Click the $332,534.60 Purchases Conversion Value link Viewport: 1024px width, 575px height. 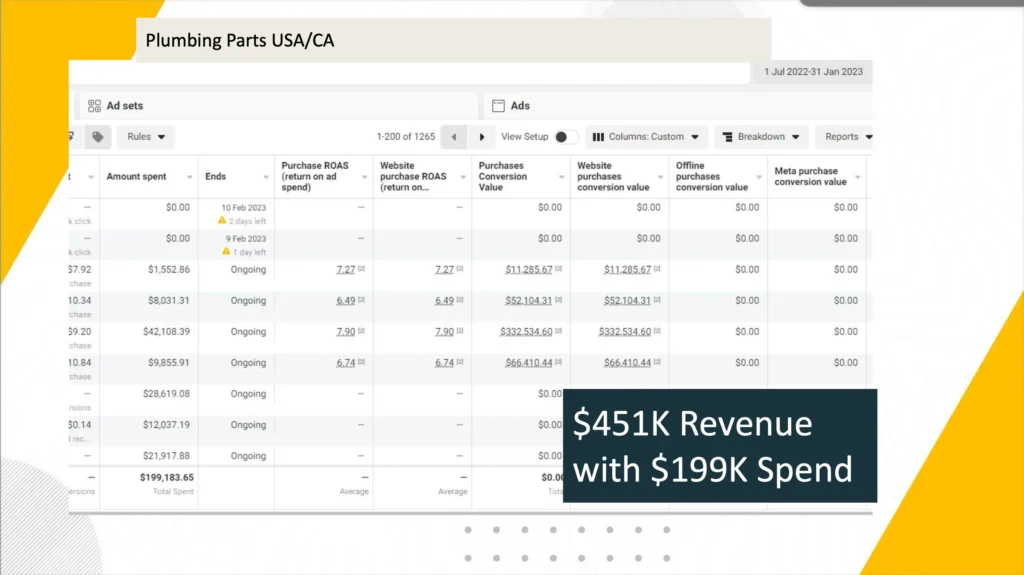(528, 332)
